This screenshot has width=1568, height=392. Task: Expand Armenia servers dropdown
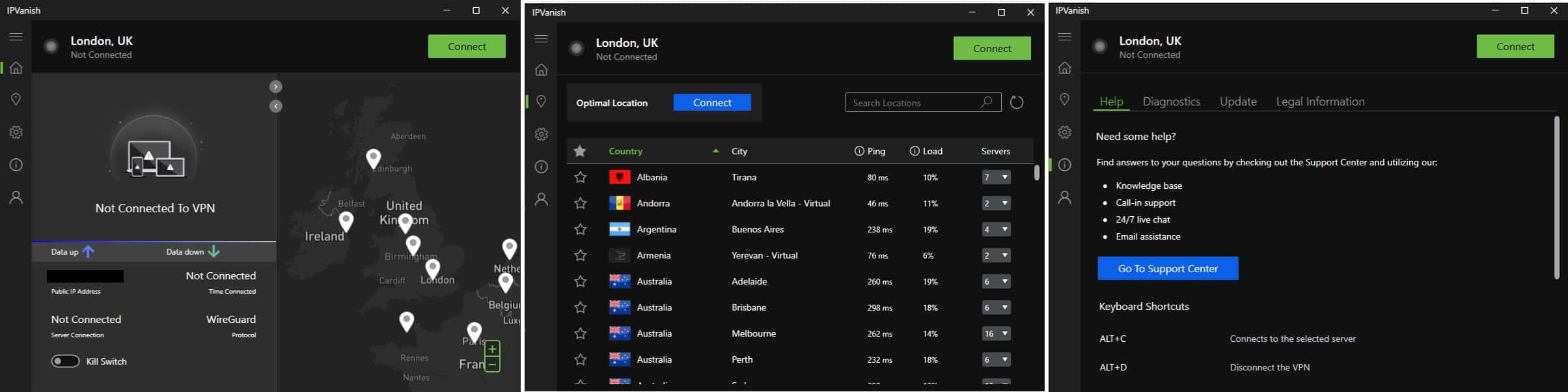point(996,255)
